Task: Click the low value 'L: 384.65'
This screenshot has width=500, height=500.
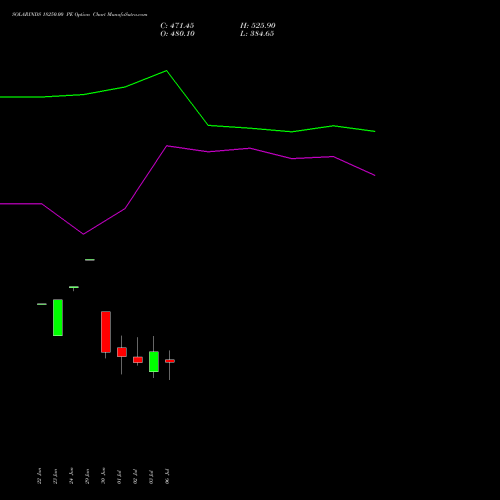Action: click(257, 34)
